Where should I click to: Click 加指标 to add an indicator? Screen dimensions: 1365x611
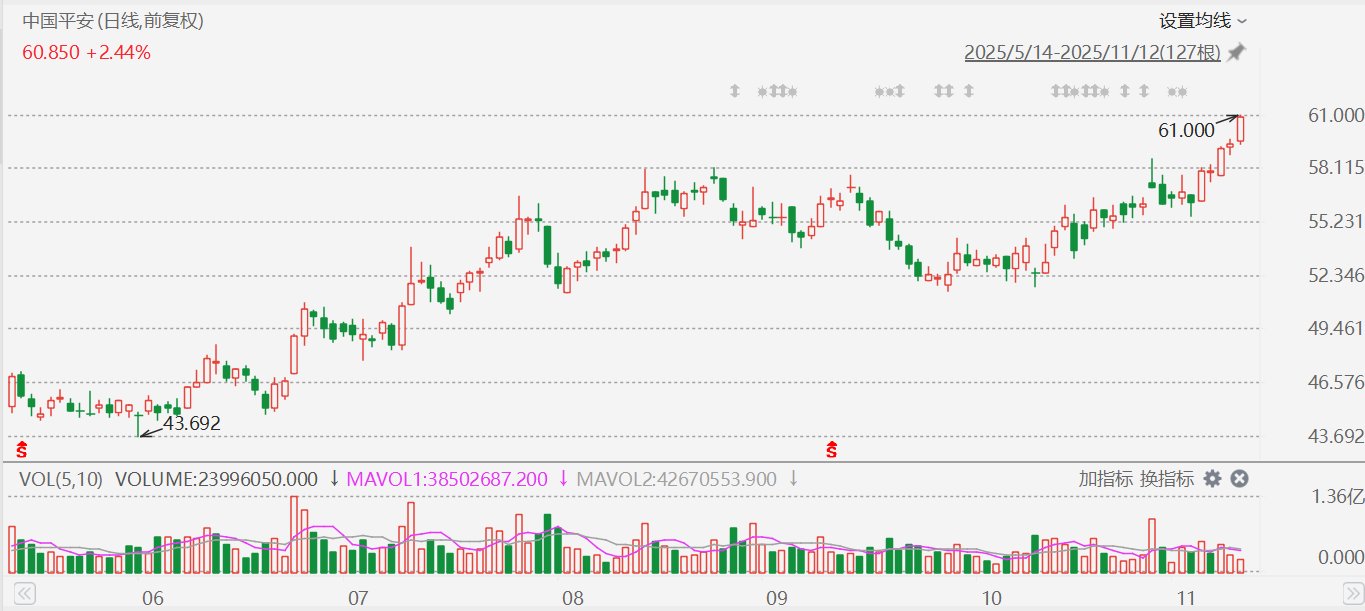[1106, 479]
